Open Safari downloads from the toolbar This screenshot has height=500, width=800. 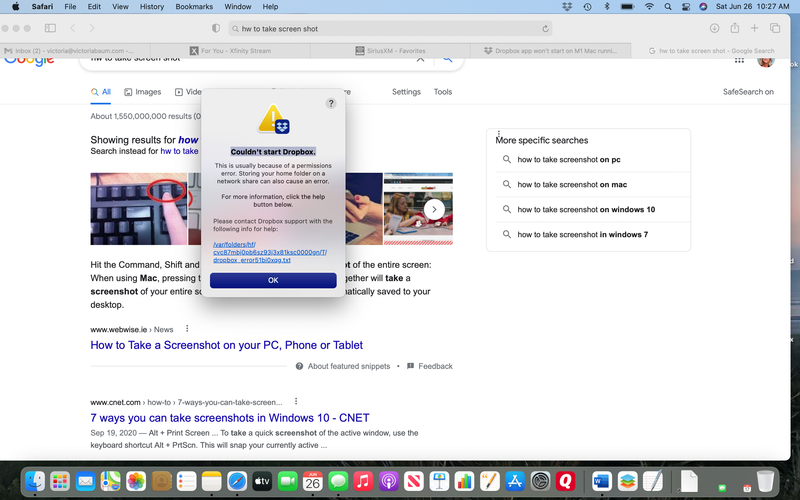[x=714, y=28]
